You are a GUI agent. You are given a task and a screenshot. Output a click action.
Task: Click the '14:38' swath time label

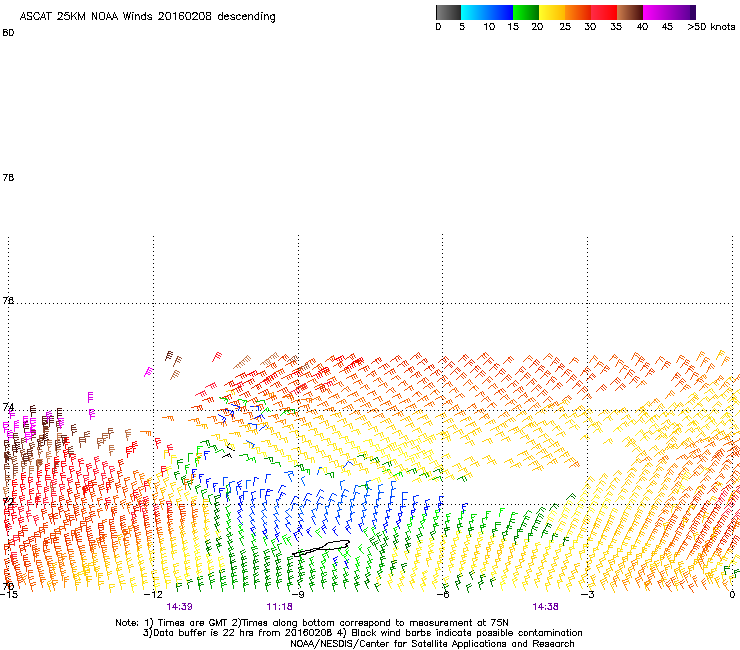[545, 607]
